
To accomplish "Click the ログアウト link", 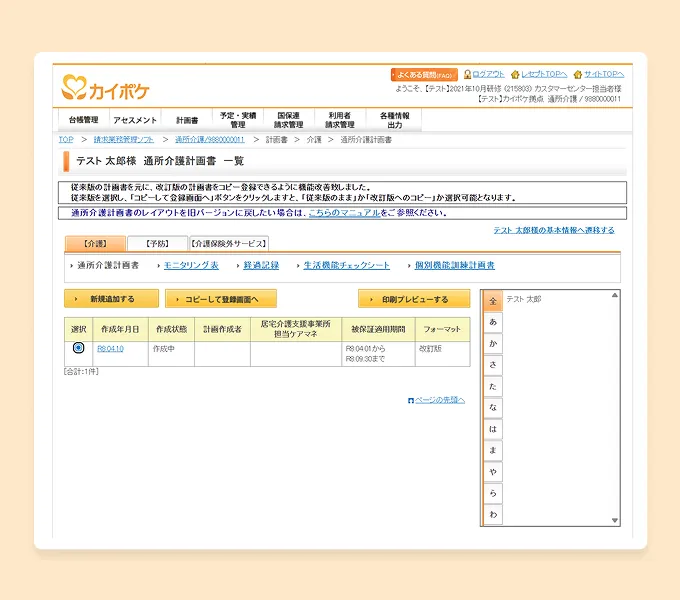I will pos(488,74).
